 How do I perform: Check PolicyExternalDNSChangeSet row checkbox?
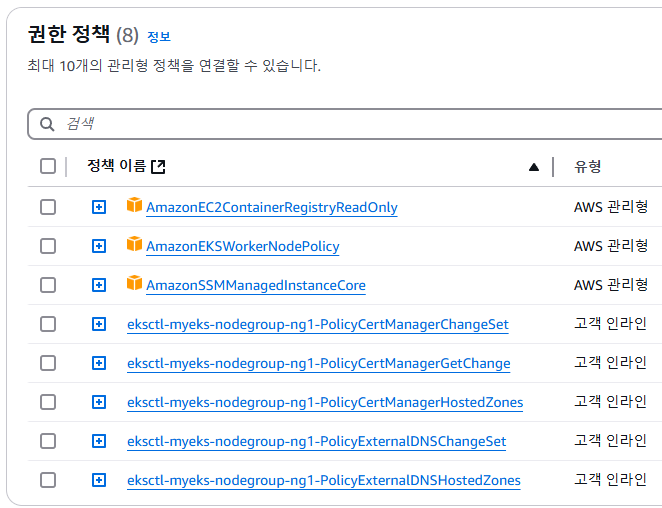(48, 441)
